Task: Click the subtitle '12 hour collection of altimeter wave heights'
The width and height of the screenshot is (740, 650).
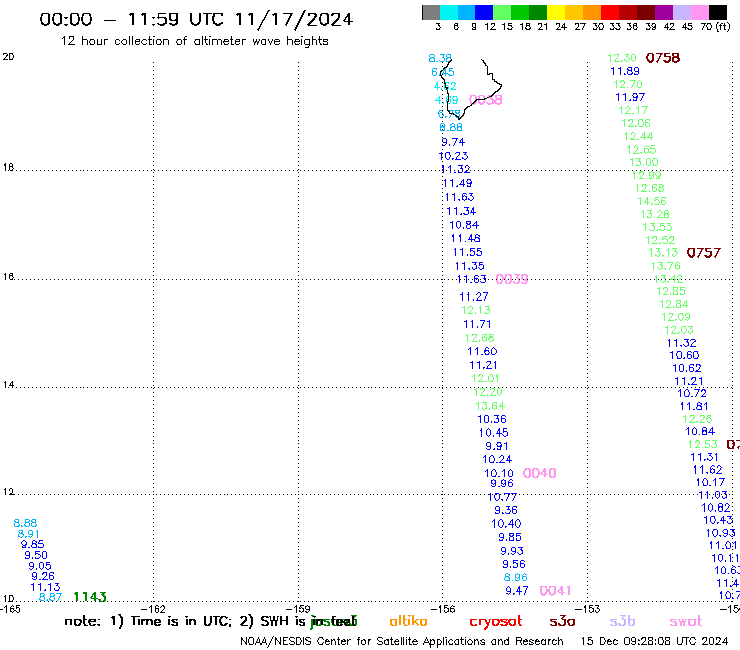Action: [194, 41]
